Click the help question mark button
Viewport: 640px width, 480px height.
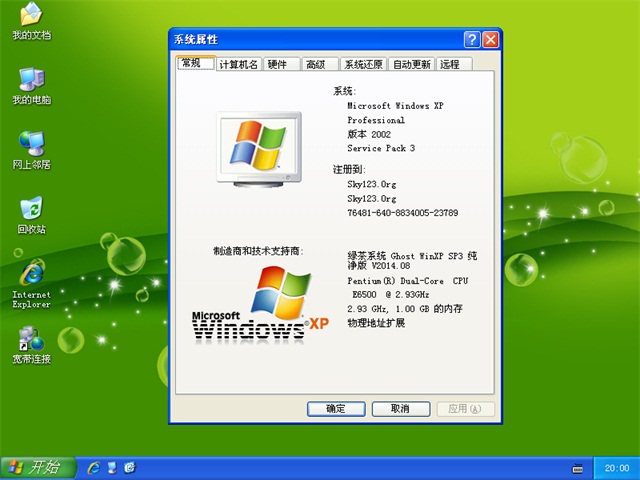pyautogui.click(x=472, y=40)
